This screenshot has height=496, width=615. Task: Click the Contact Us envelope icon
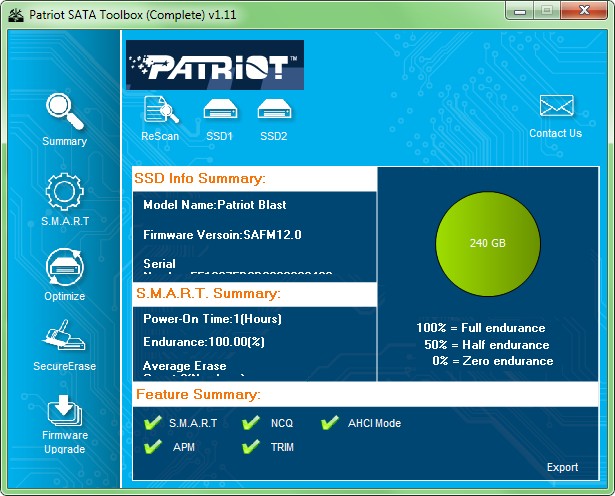pyautogui.click(x=557, y=106)
